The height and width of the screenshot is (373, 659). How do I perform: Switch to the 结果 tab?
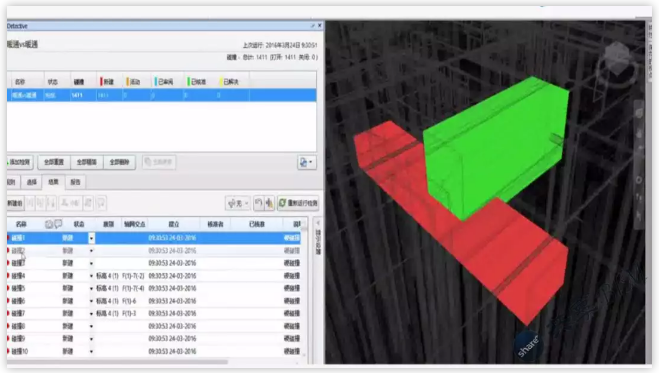[53, 182]
